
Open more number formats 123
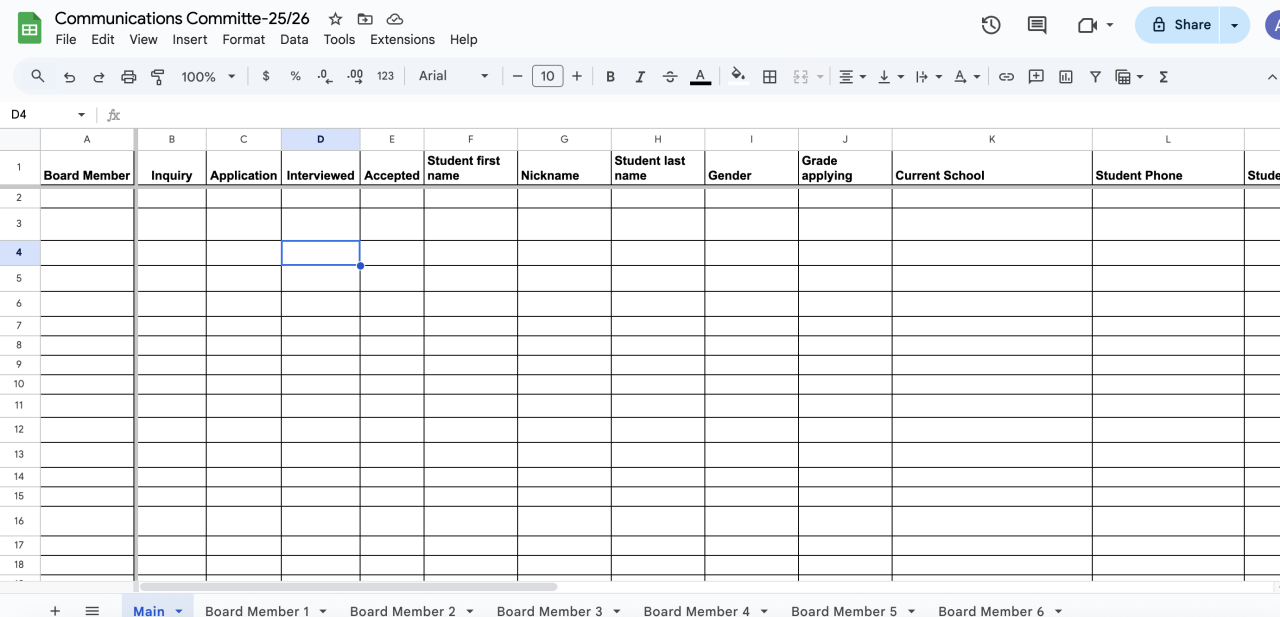coord(385,76)
